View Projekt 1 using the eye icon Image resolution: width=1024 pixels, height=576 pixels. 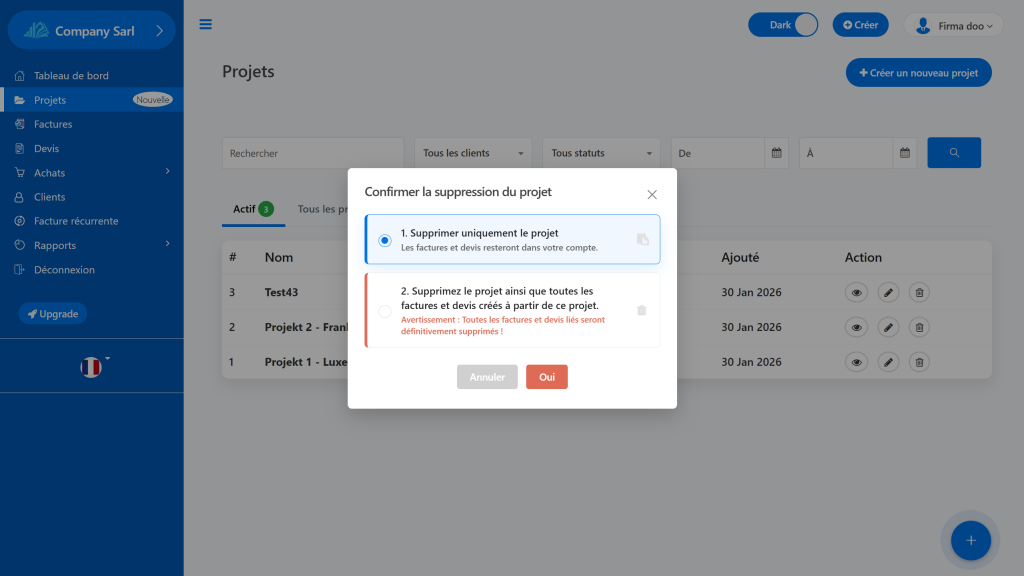[856, 361]
